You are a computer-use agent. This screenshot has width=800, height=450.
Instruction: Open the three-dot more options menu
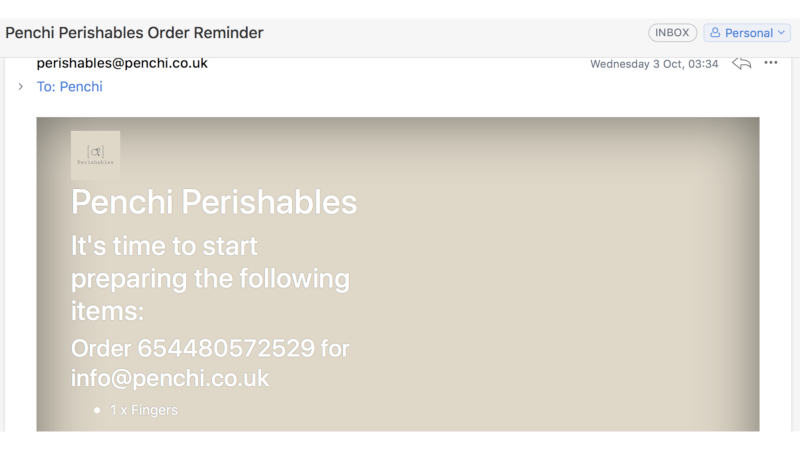click(770, 63)
